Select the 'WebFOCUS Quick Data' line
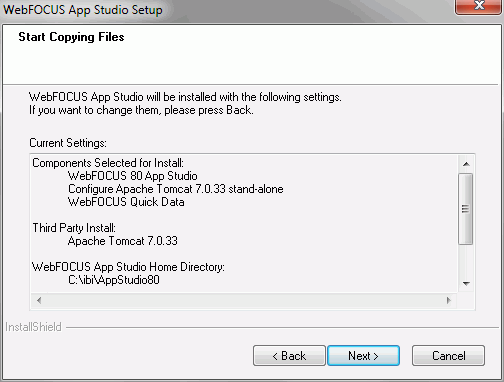 tap(126, 202)
